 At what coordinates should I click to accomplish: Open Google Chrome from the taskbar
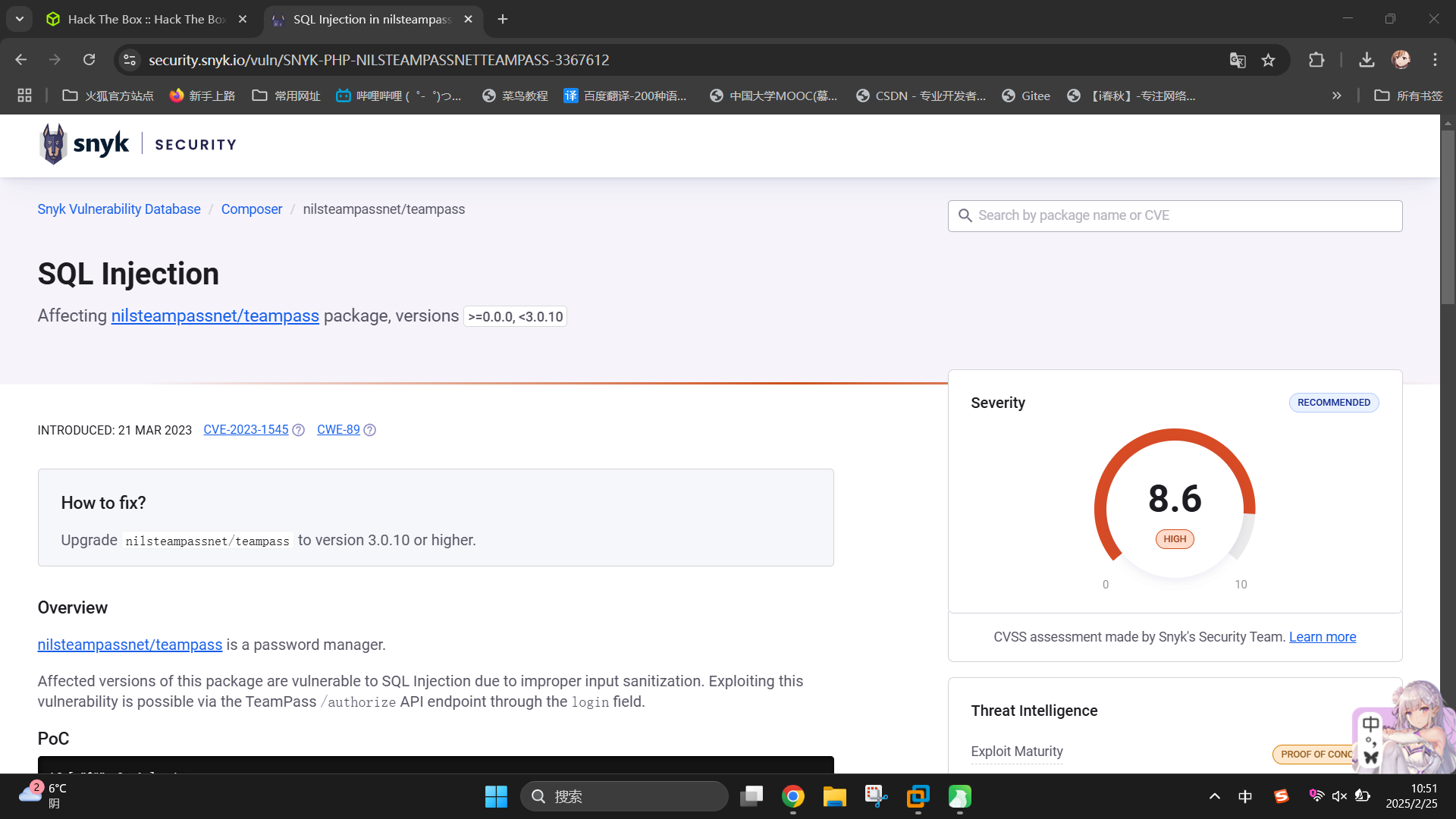coord(793,796)
